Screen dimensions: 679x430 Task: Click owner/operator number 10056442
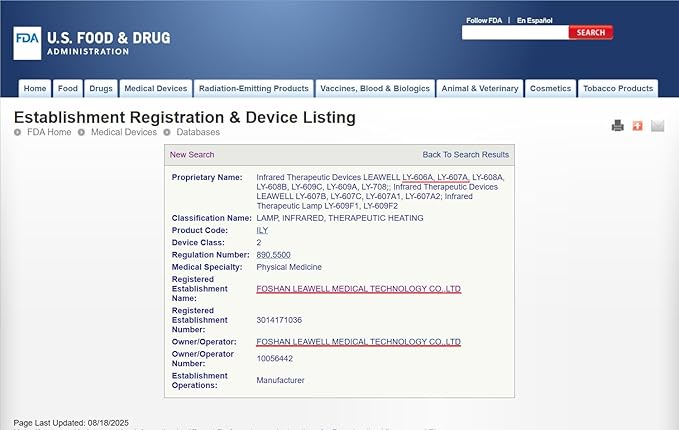275,359
